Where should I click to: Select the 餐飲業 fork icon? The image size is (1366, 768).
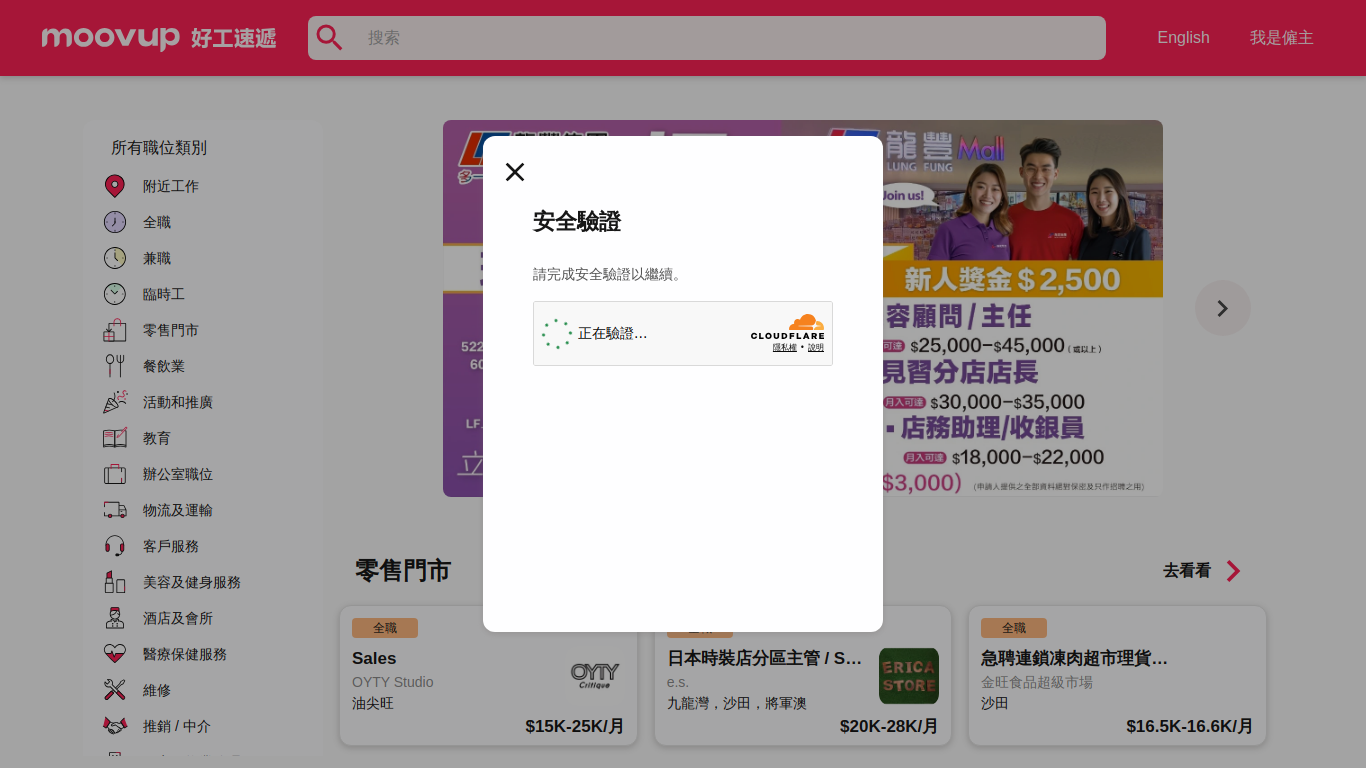tap(115, 366)
